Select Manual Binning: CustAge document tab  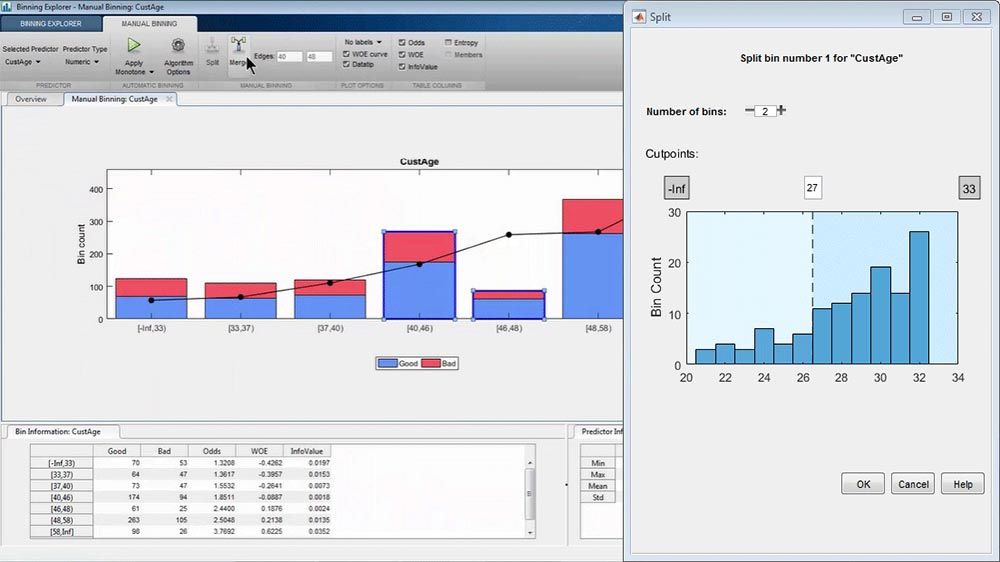115,99
